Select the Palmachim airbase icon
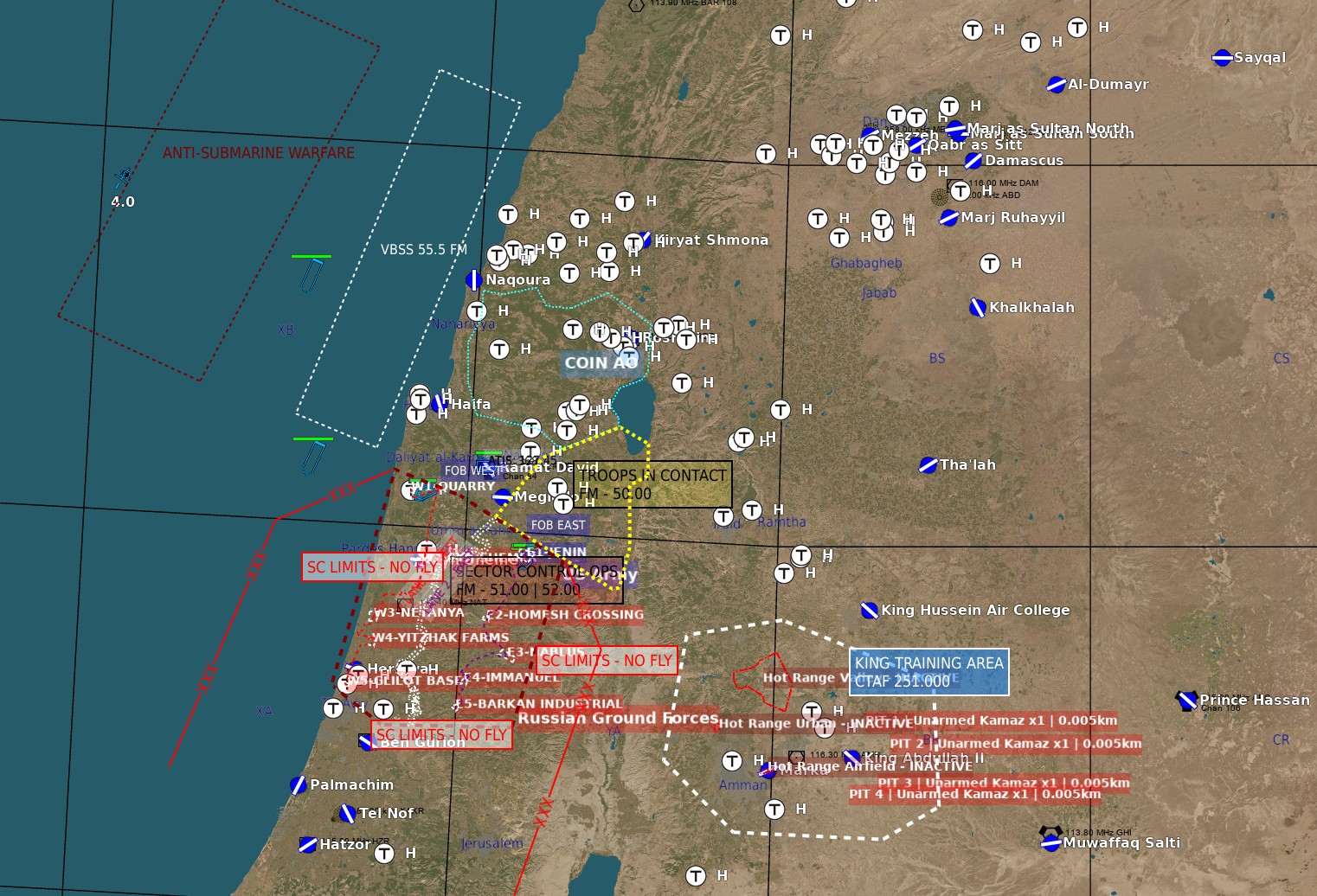The height and width of the screenshot is (896, 1317). pos(298,785)
